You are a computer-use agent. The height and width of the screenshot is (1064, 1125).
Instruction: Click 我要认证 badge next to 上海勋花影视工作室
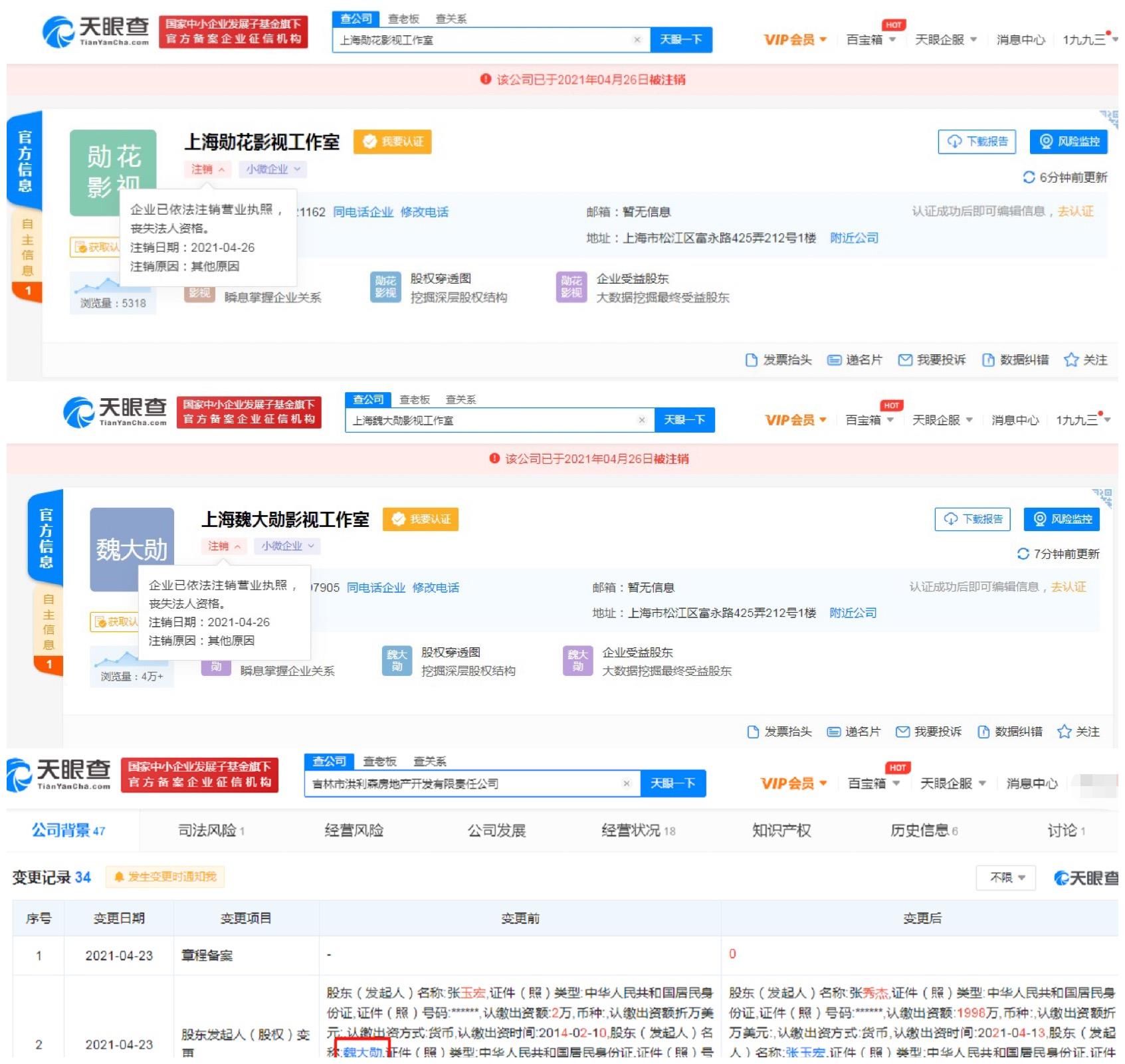click(393, 142)
